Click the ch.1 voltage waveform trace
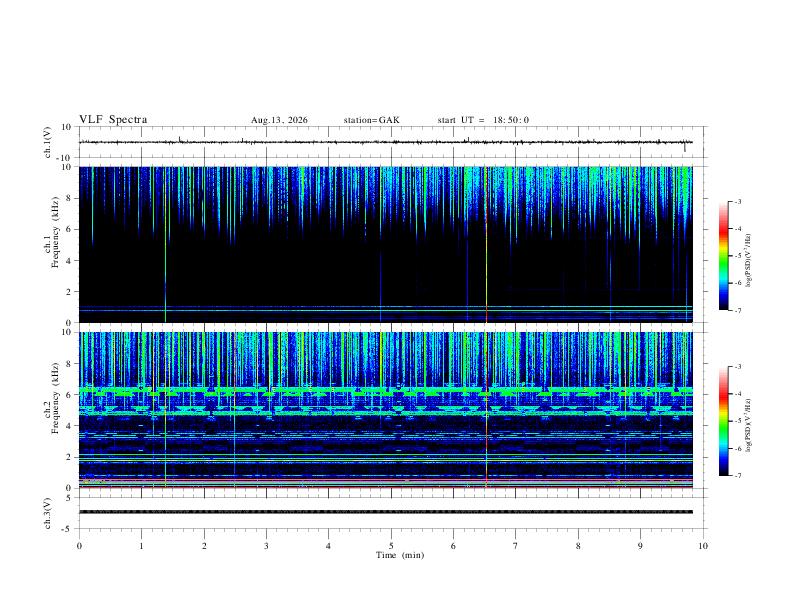 385,142
